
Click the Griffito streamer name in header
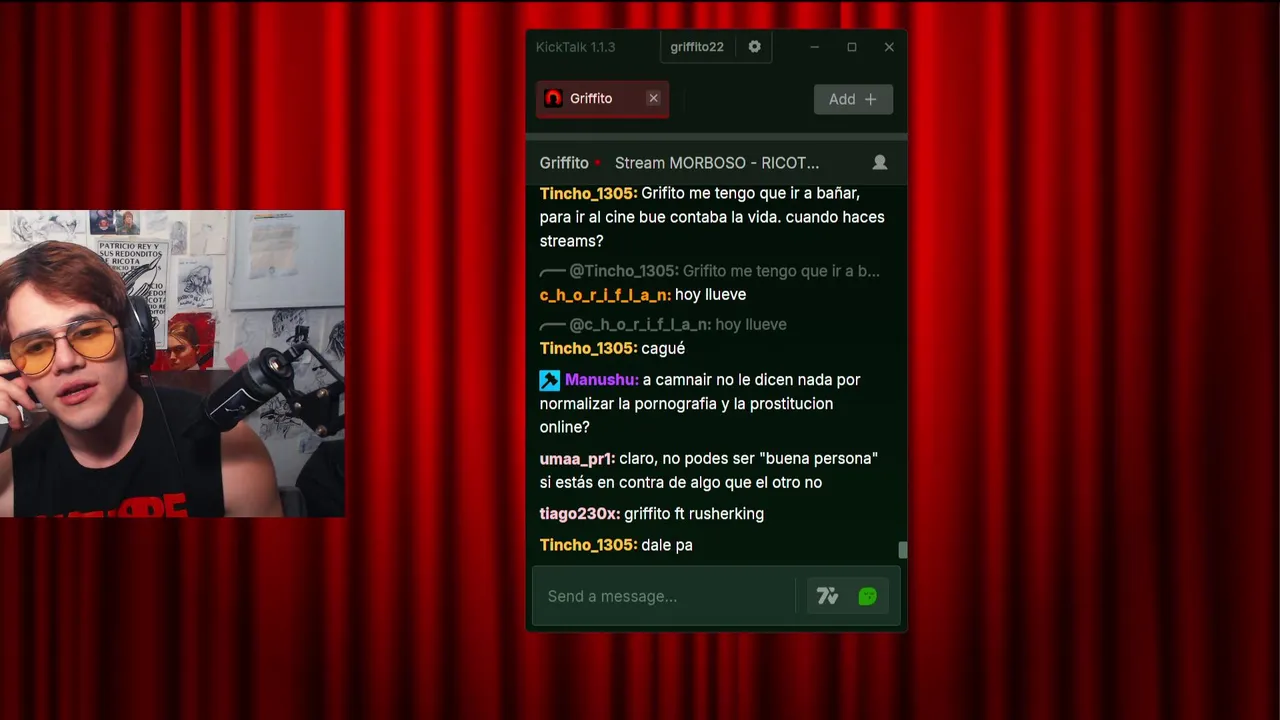point(564,163)
